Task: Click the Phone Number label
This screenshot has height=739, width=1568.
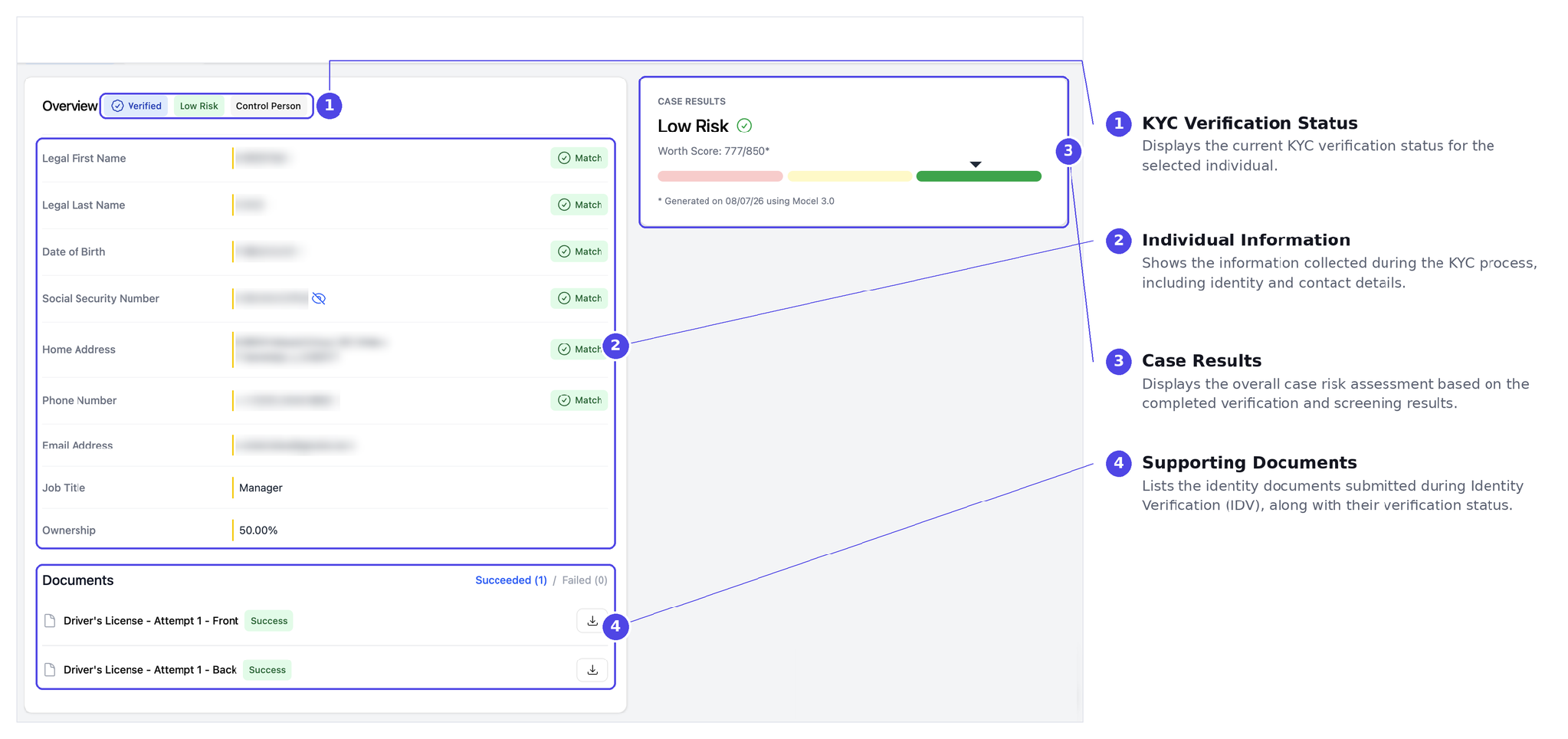Action: click(80, 400)
